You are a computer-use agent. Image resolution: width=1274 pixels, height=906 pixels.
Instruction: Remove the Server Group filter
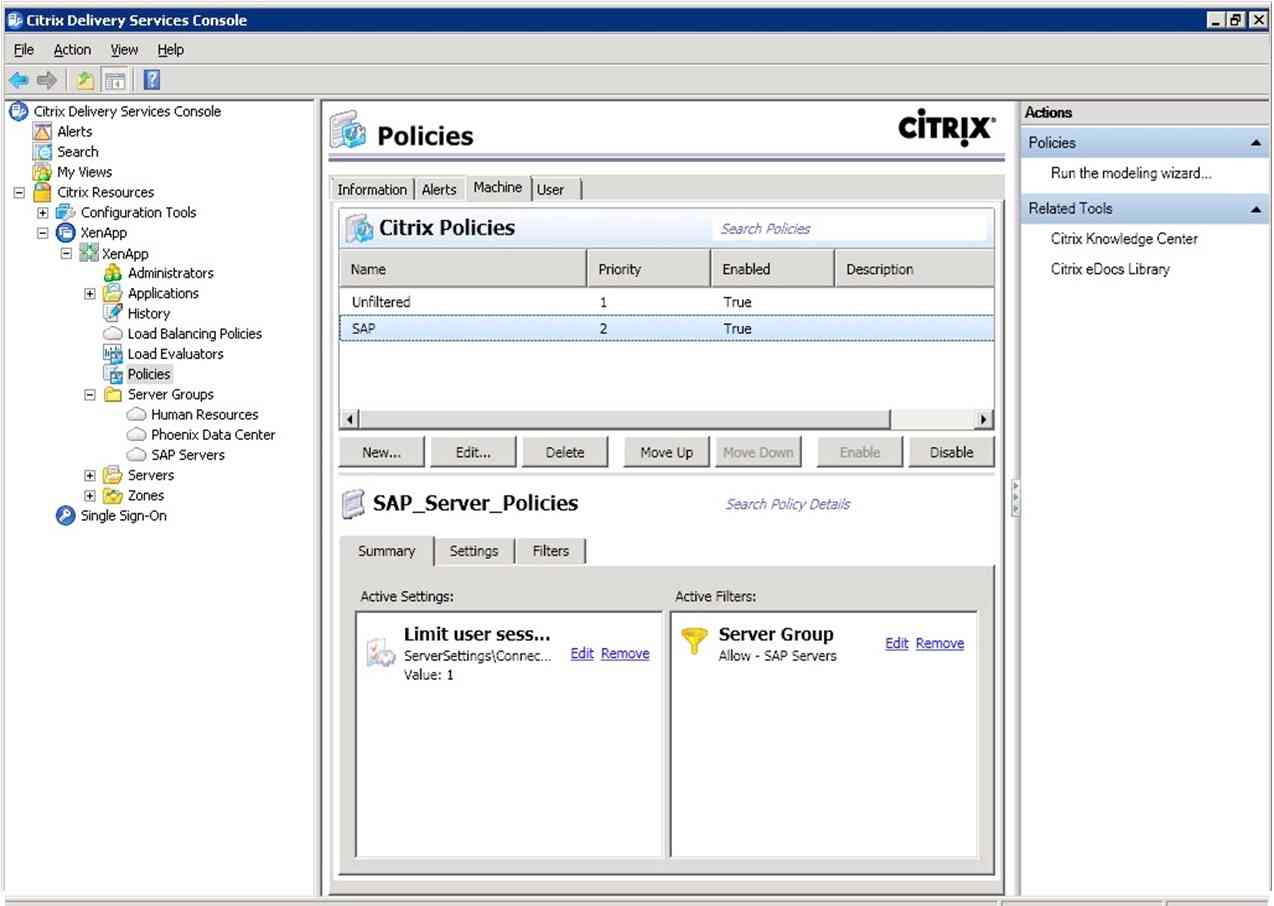[939, 643]
